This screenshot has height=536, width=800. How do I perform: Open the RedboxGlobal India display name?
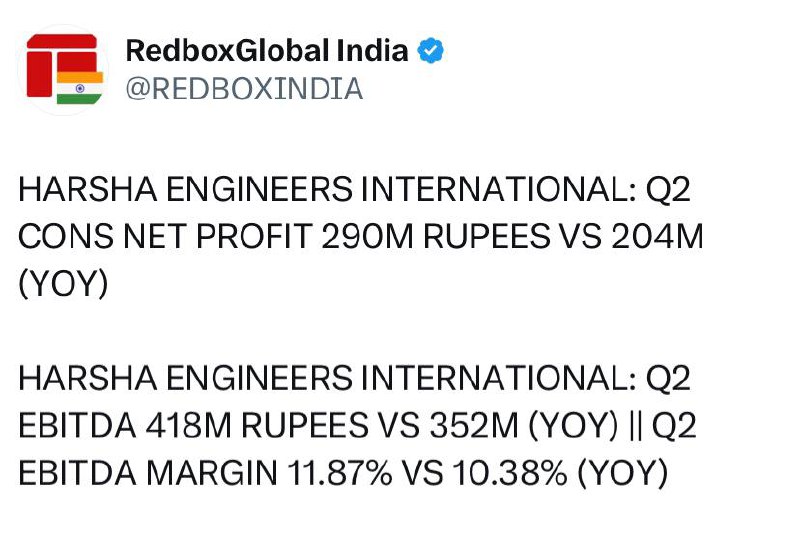[x=267, y=50]
